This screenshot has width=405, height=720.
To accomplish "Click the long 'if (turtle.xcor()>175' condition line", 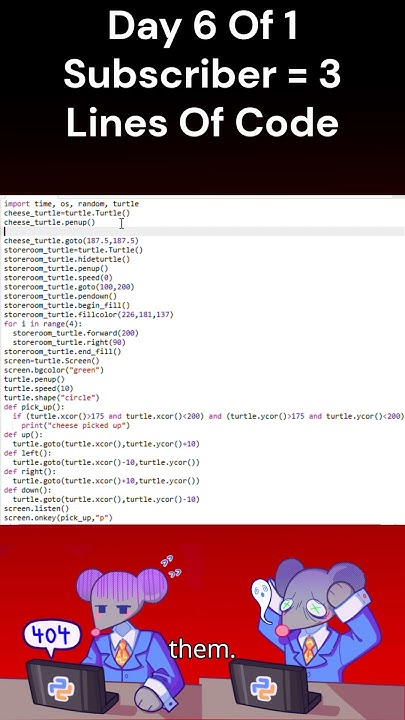I will tap(208, 416).
